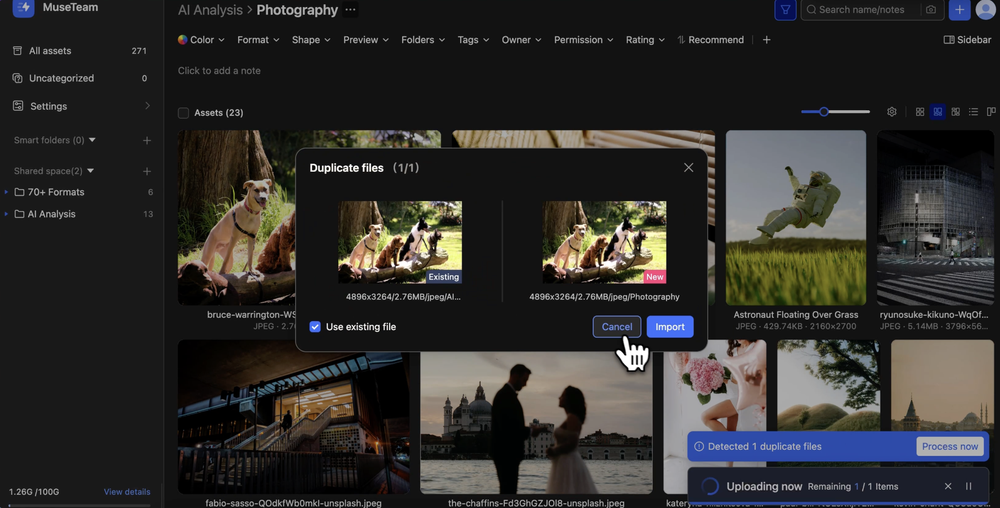
Task: Pause upload with the pause icon
Action: (968, 486)
